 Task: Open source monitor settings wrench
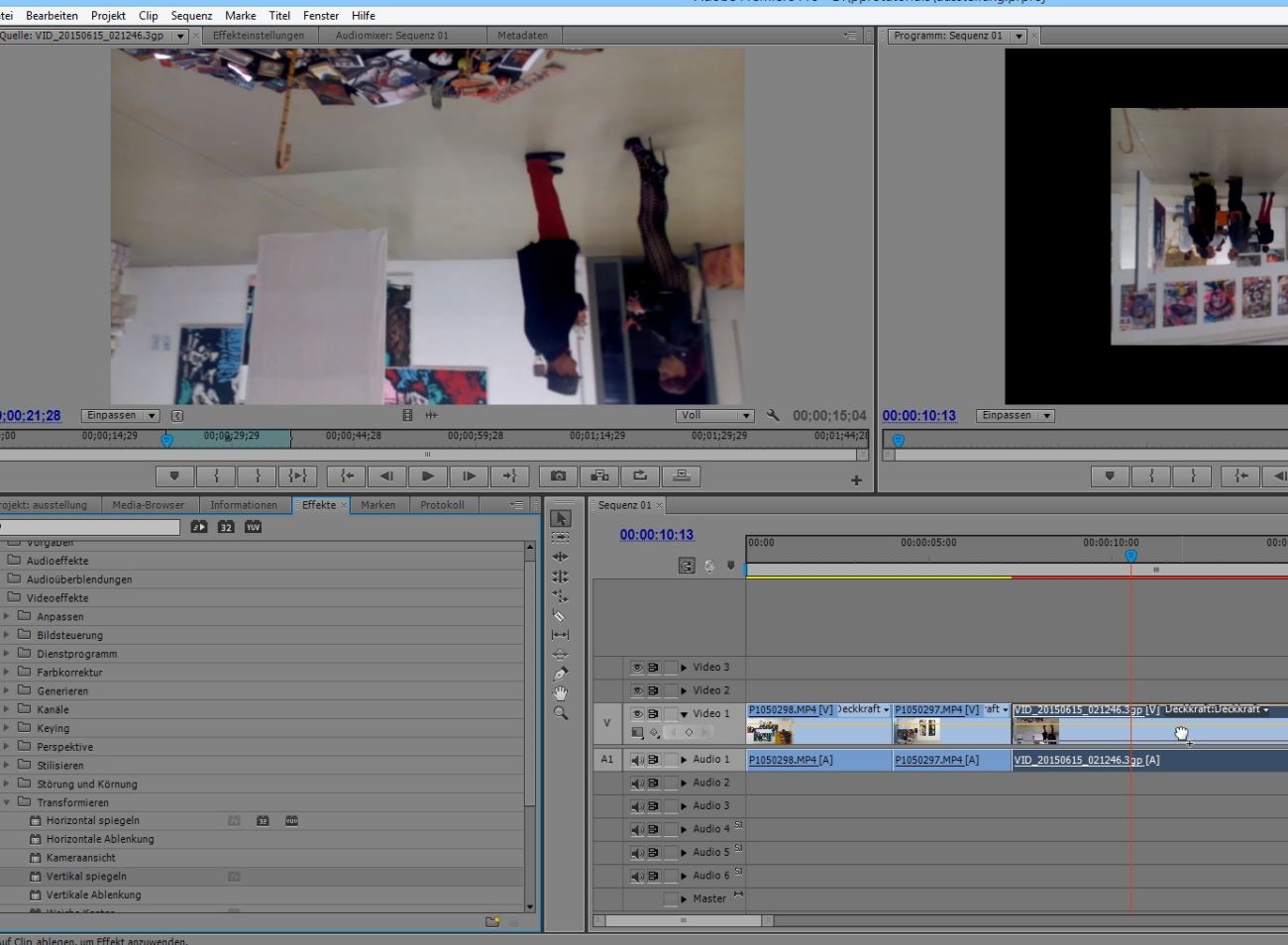773,416
